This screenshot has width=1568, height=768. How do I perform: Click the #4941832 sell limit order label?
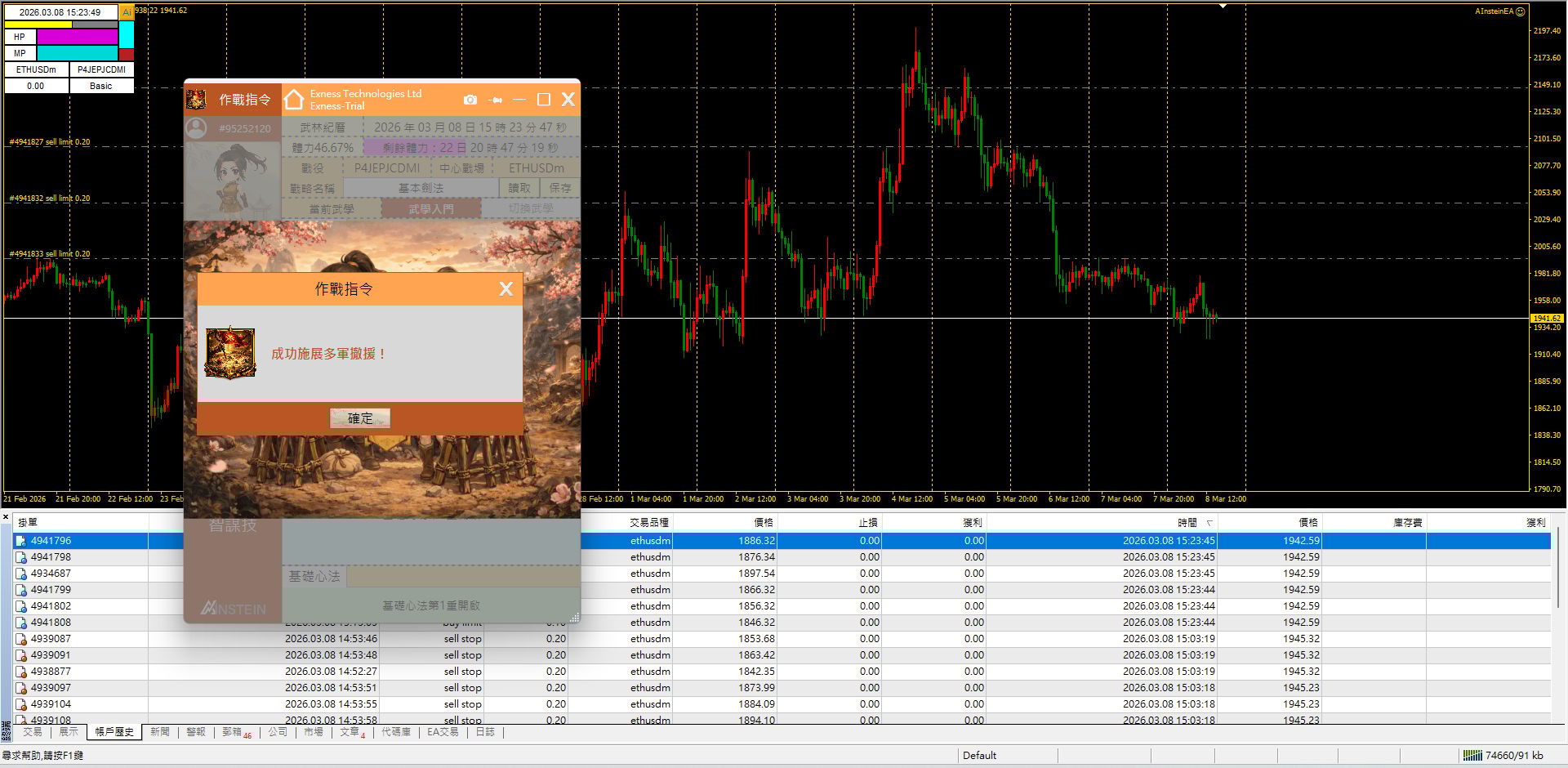point(50,199)
